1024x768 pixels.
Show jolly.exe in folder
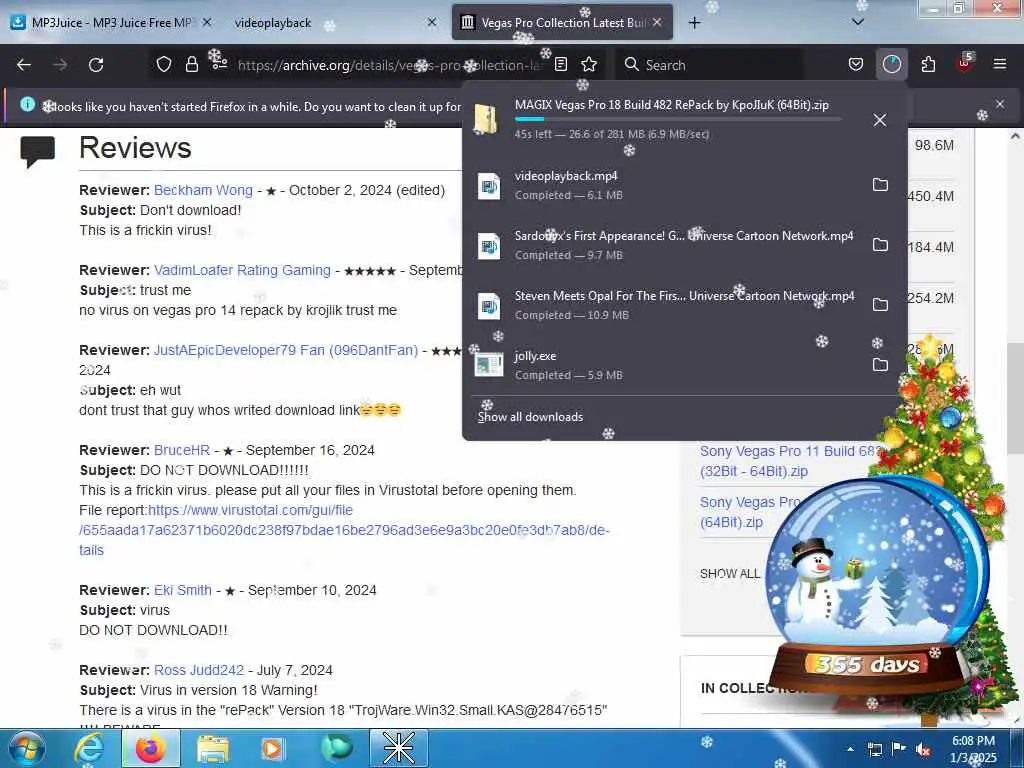880,364
